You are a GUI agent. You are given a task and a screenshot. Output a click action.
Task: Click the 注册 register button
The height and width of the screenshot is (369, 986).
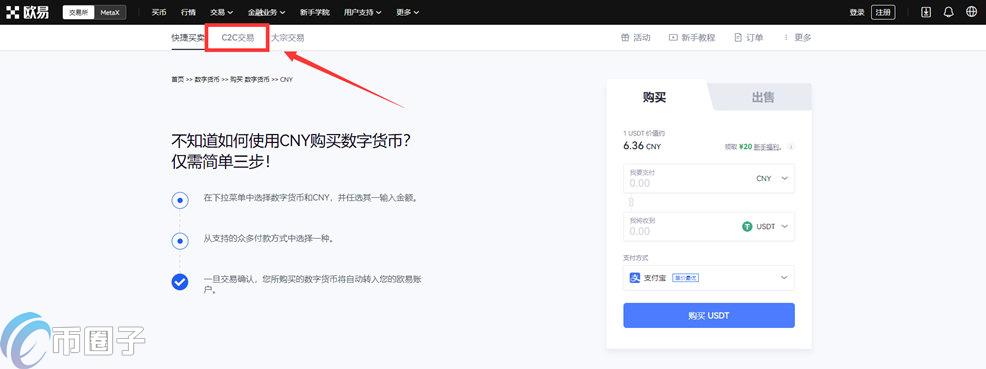click(x=883, y=12)
